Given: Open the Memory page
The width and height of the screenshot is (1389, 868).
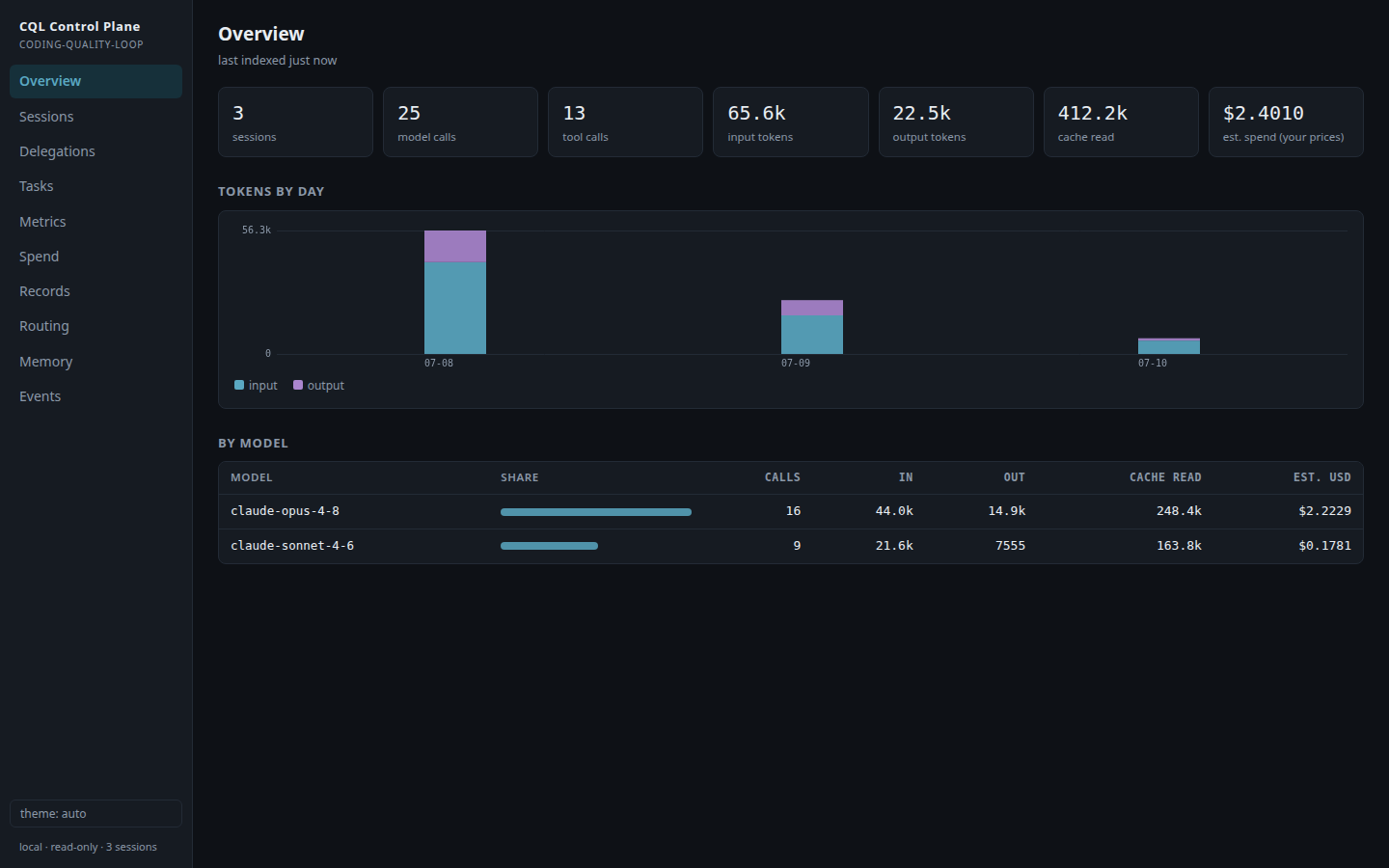Looking at the screenshot, I should coord(95,362).
